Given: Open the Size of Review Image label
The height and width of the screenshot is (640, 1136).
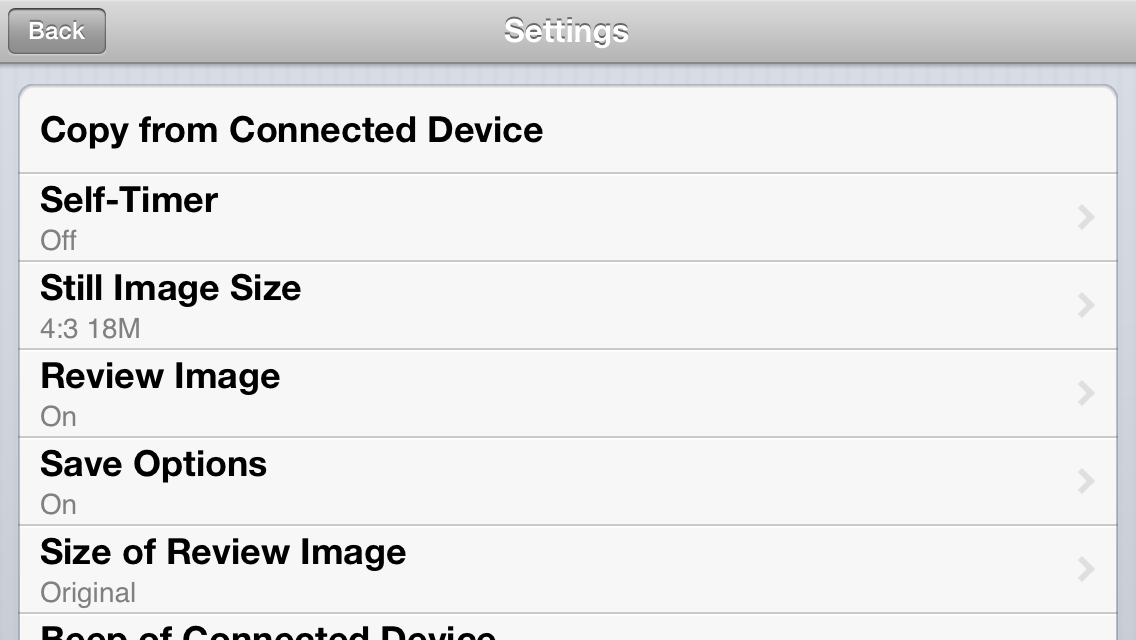Looking at the screenshot, I should (223, 552).
